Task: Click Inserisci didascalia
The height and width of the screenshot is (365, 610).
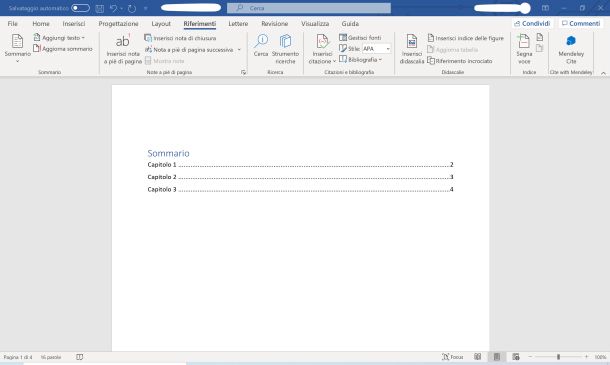Action: [412, 49]
